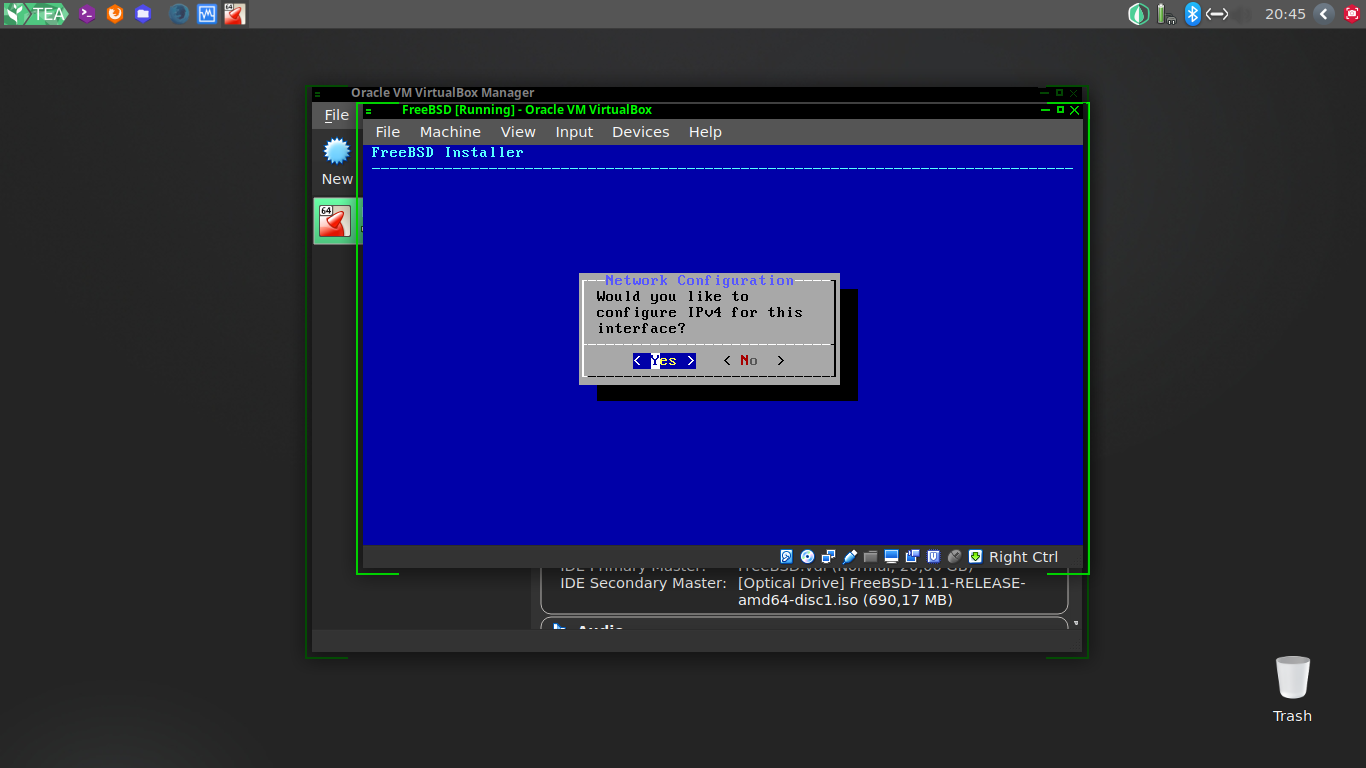The width and height of the screenshot is (1366, 768).
Task: Click the CPU virtualization features indicator
Action: pos(934,557)
